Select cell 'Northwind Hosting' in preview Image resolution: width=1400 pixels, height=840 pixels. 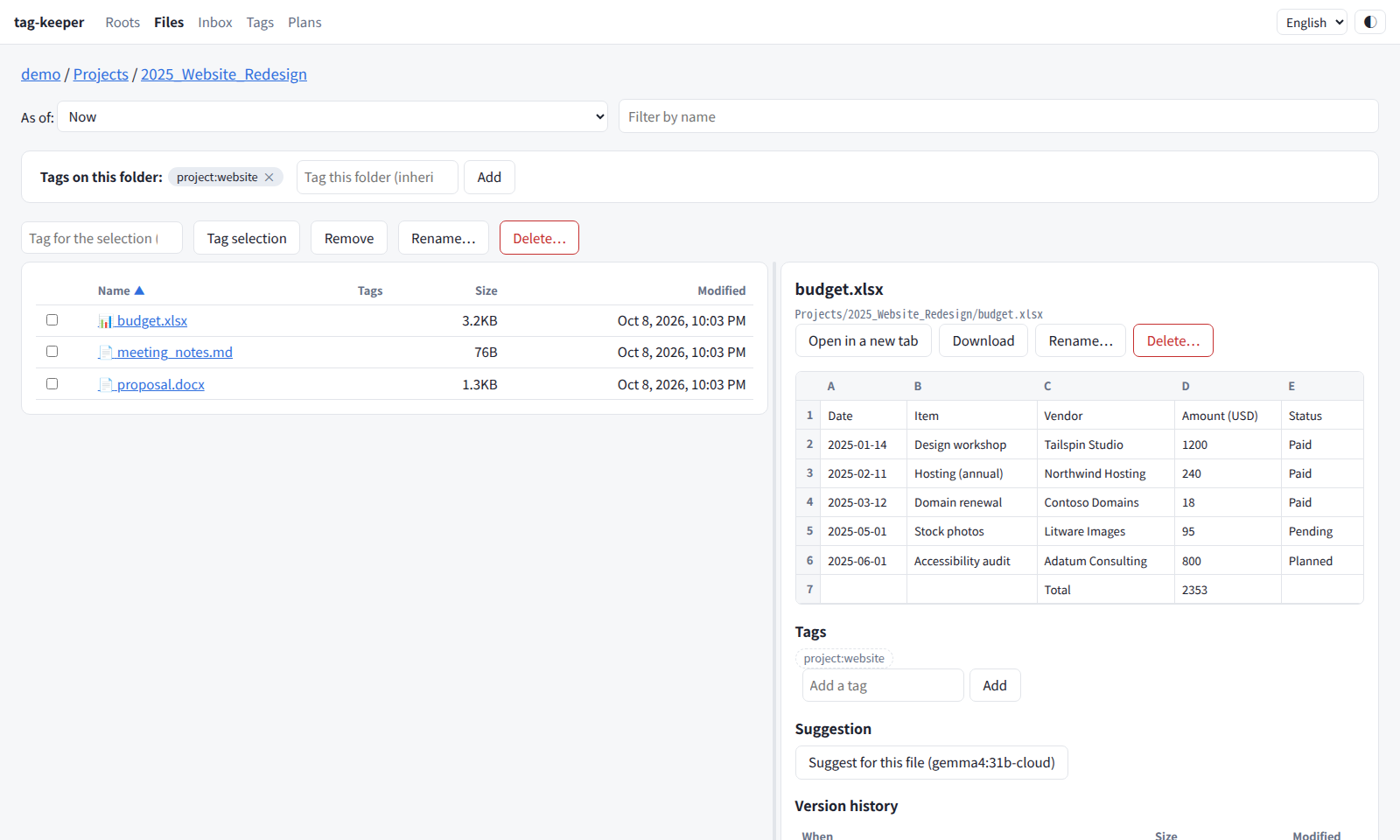[1105, 473]
